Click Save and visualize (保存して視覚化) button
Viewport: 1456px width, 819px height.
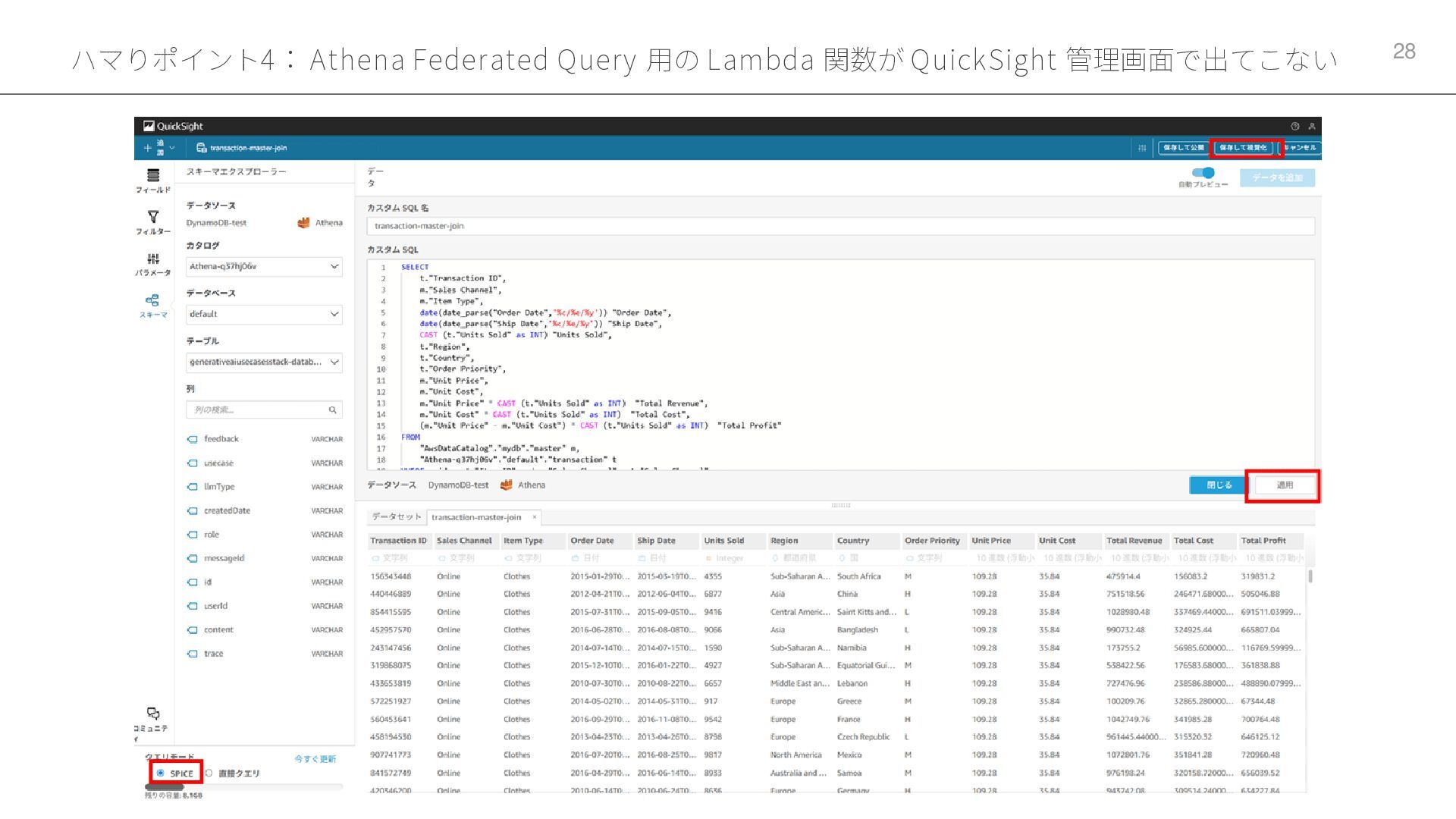point(1243,148)
